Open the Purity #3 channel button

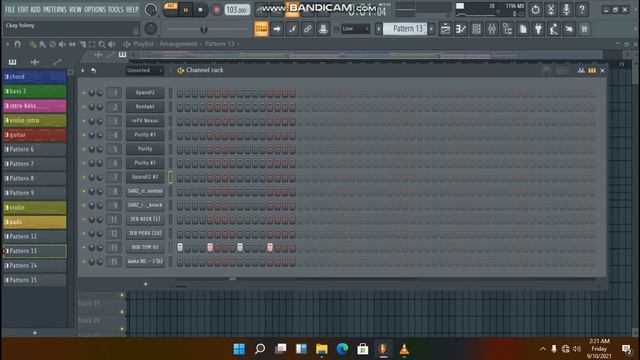pyautogui.click(x=145, y=135)
